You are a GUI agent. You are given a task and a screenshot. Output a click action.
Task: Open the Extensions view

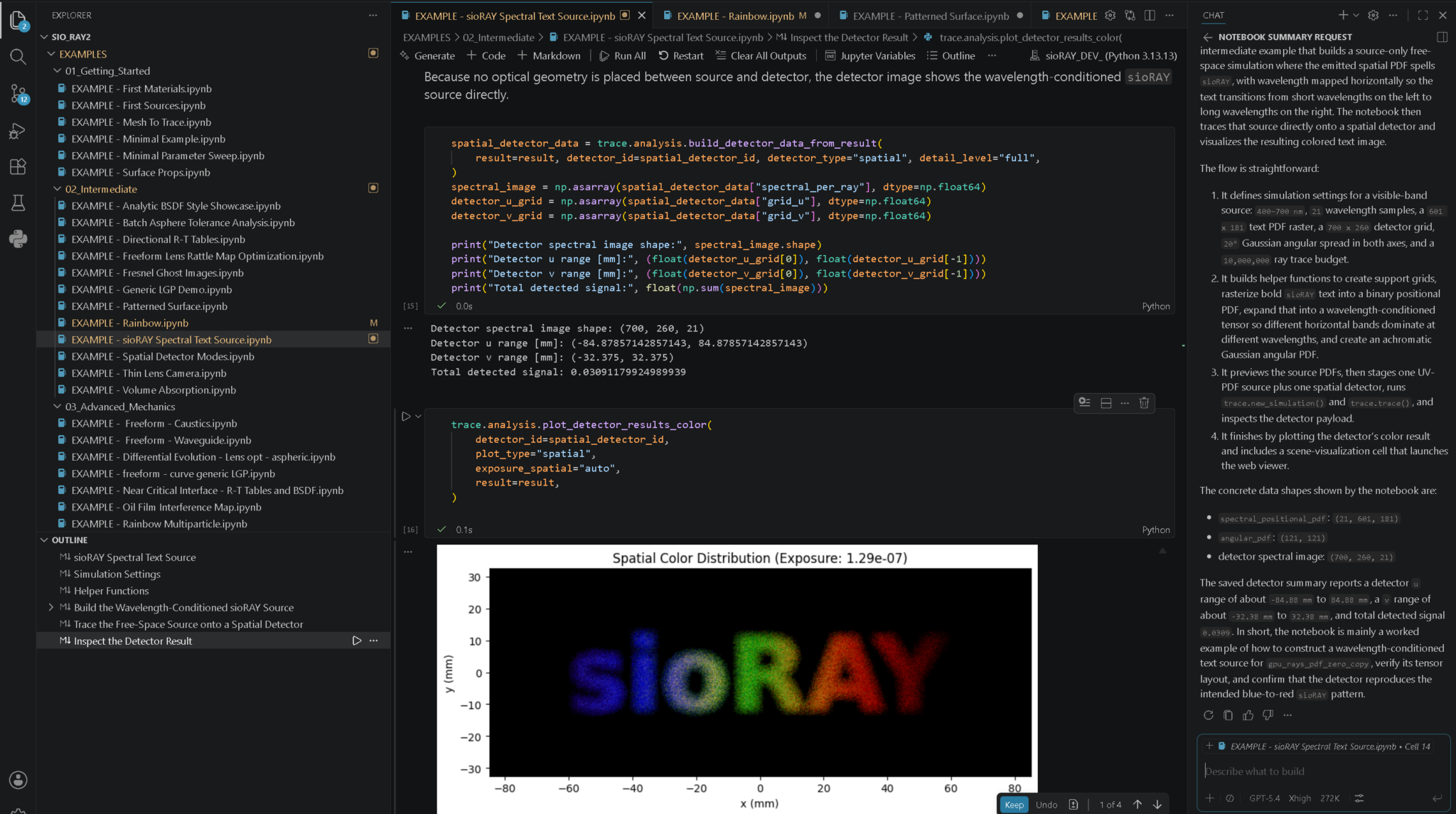[x=18, y=167]
